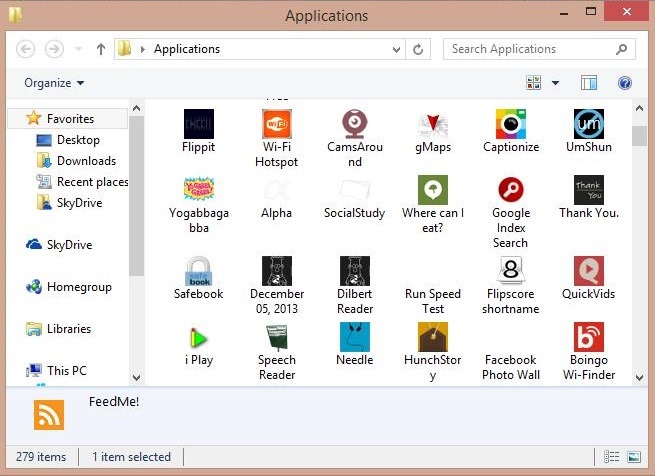
Task: Expand the change view options dropdown arrow
Action: (x=556, y=83)
